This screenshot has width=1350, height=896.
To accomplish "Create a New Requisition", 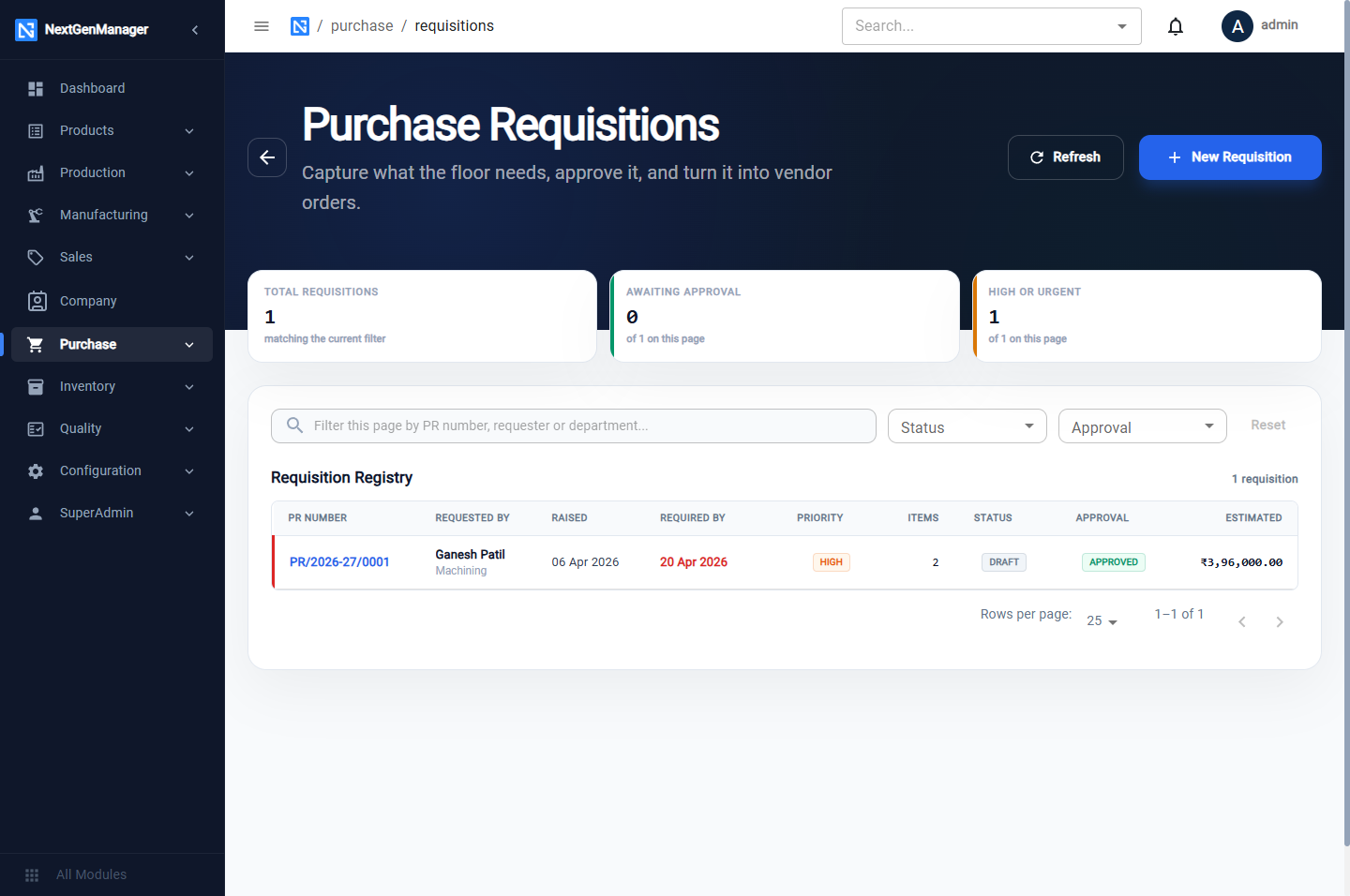I will (x=1230, y=157).
